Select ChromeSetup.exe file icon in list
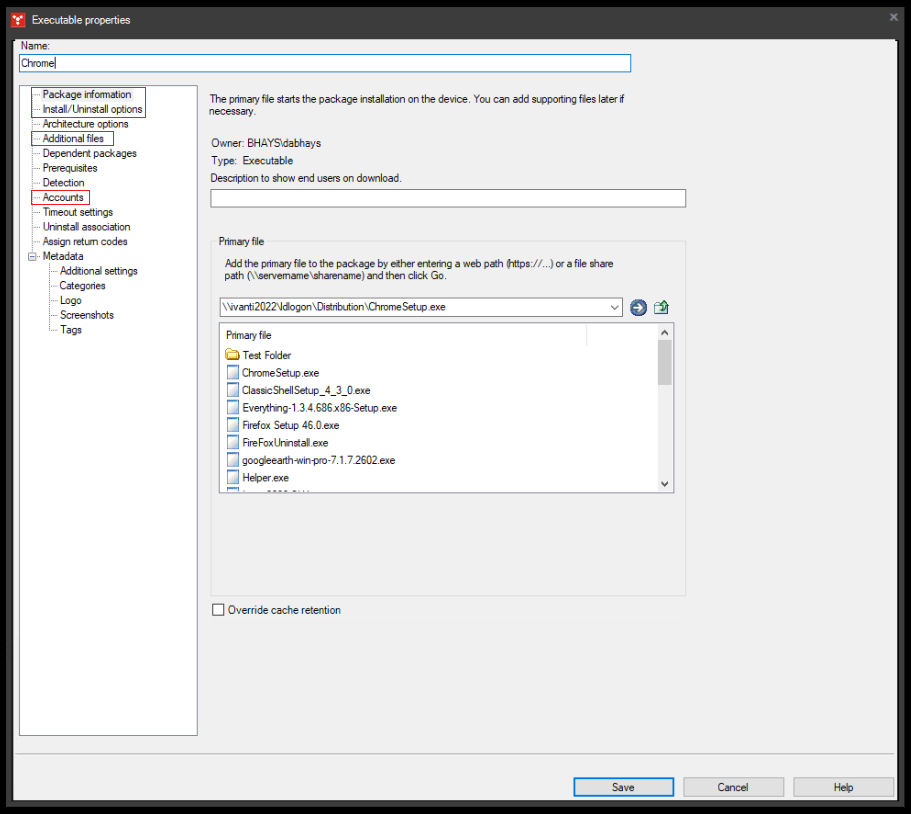The height and width of the screenshot is (814, 911). pyautogui.click(x=232, y=373)
